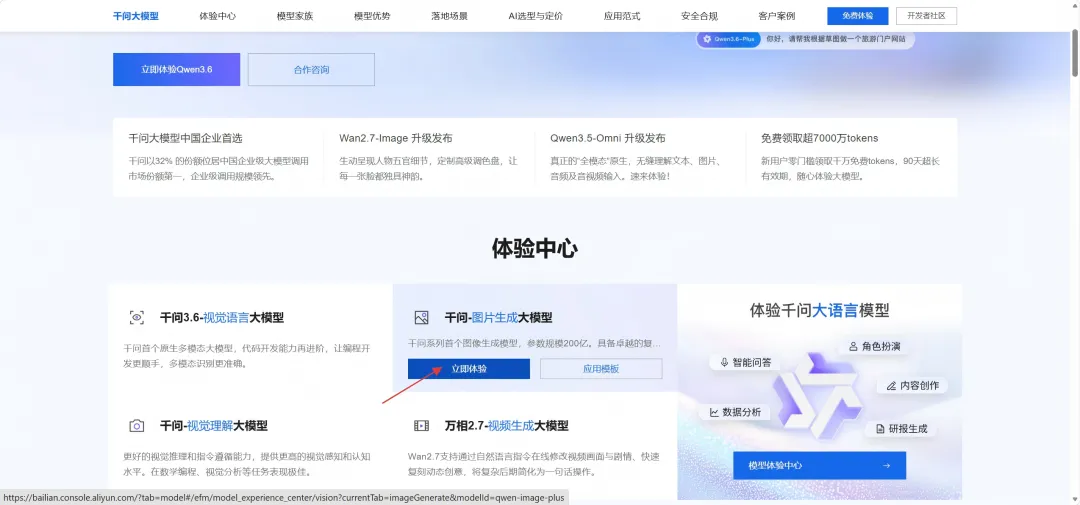1080x505 pixels.
Task: Open 模型家族 navigation item
Action: [x=295, y=16]
